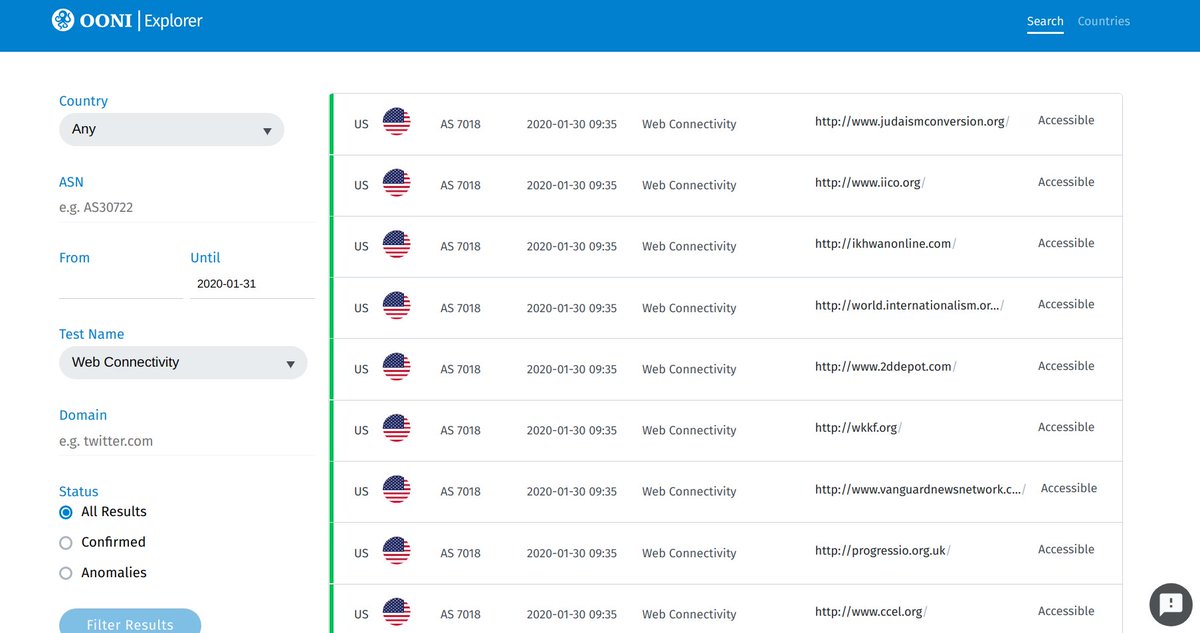1200x633 pixels.
Task: Click the From date field
Action: 121,284
